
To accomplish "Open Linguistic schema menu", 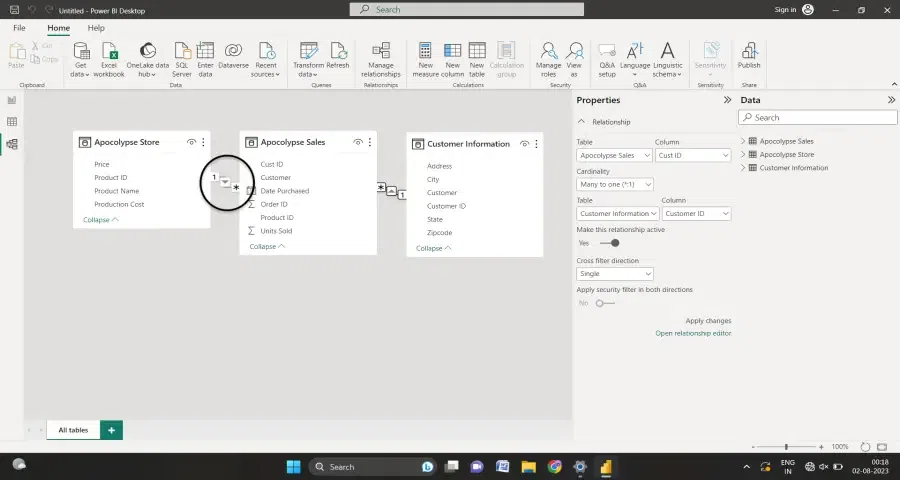I will click(668, 59).
